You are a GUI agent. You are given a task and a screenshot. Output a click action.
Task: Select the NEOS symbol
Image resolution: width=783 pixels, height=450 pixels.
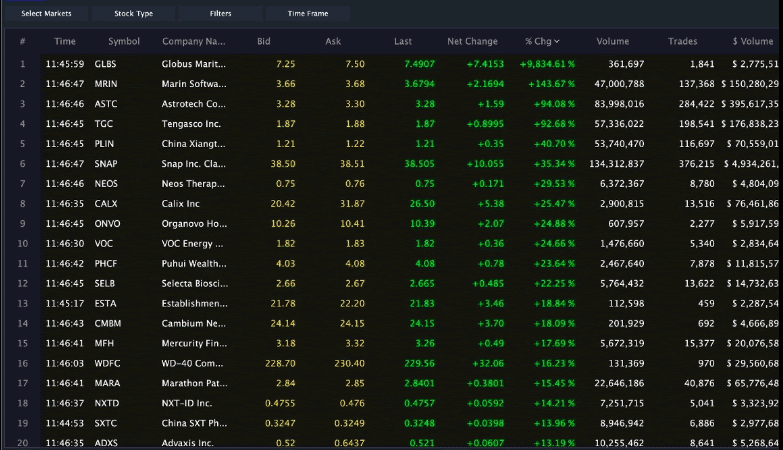(106, 184)
